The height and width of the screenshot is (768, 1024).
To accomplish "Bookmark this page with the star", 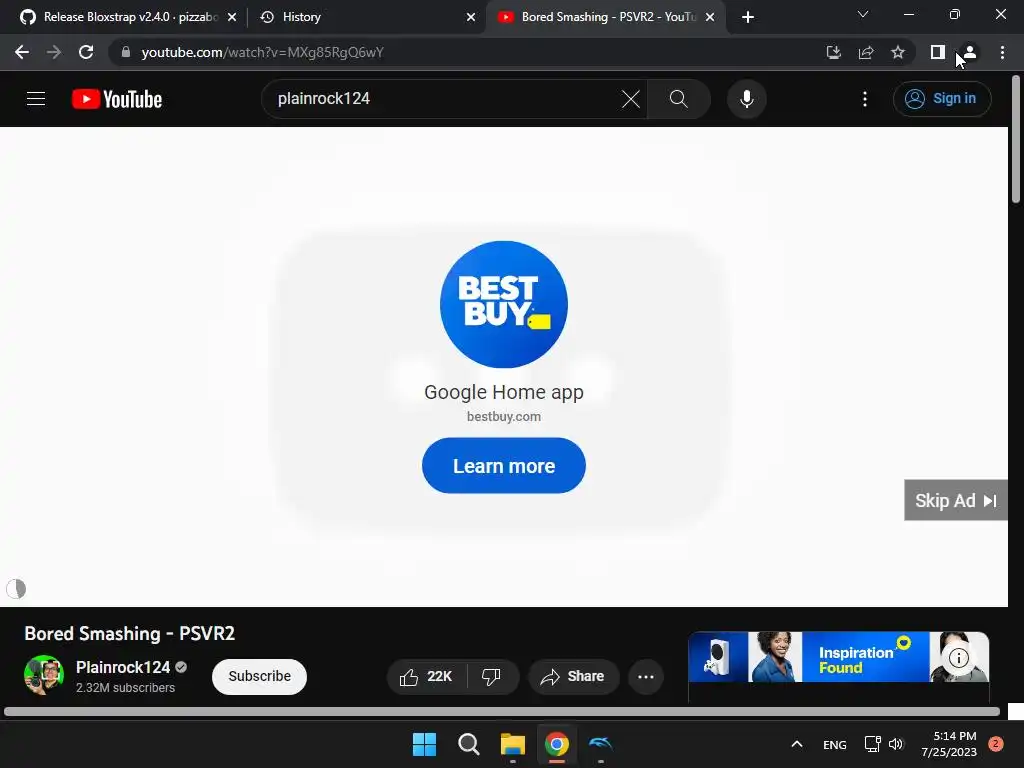I will 898,52.
